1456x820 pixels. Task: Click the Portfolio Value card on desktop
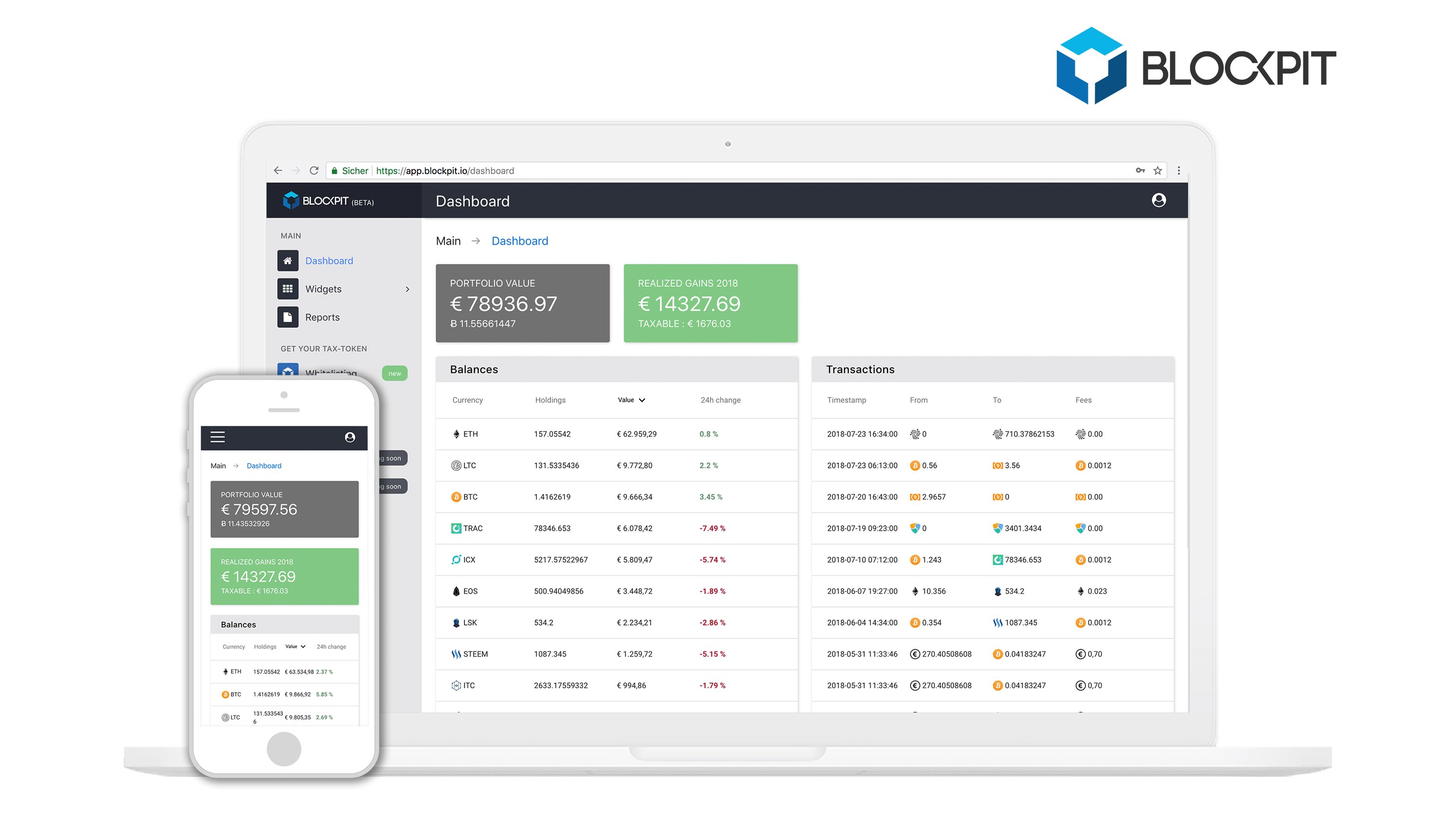coord(522,303)
